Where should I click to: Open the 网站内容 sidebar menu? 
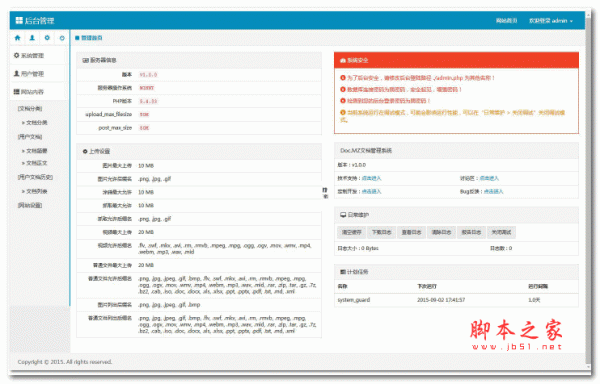(x=38, y=92)
